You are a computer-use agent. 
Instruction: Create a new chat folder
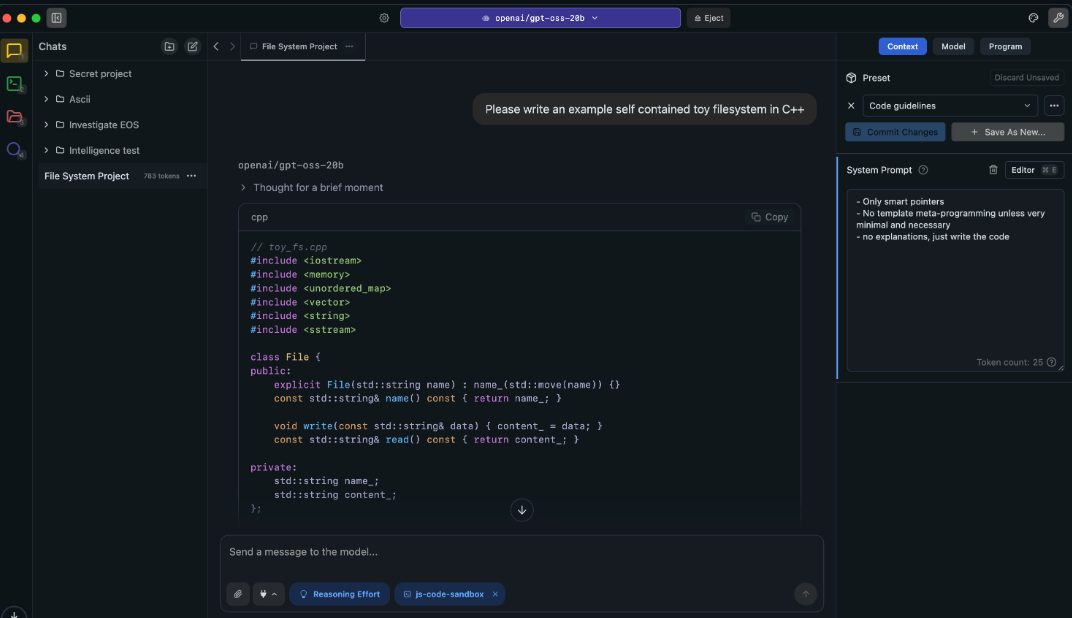point(169,46)
